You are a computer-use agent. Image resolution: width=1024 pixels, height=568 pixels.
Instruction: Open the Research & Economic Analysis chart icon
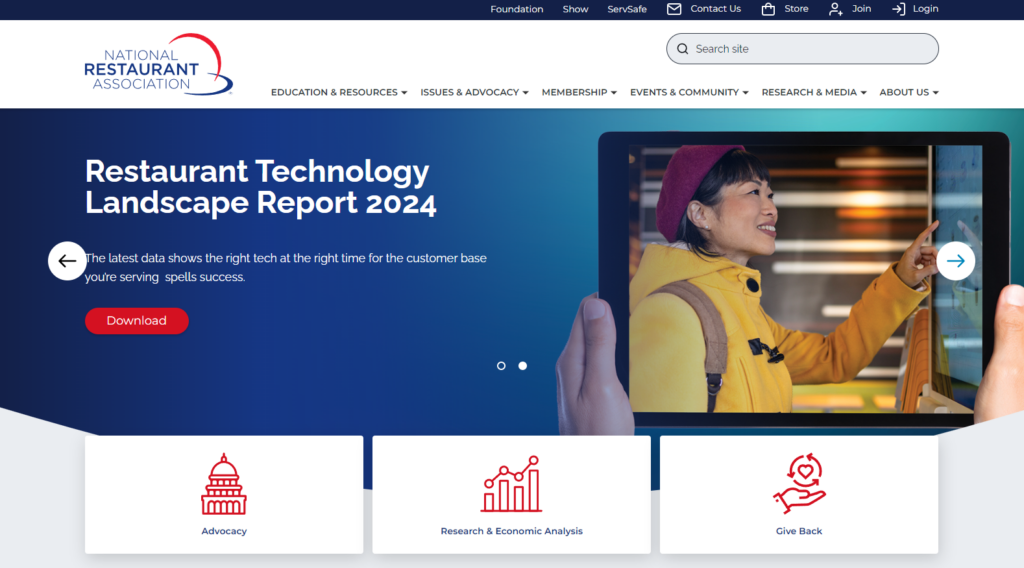[x=511, y=485]
